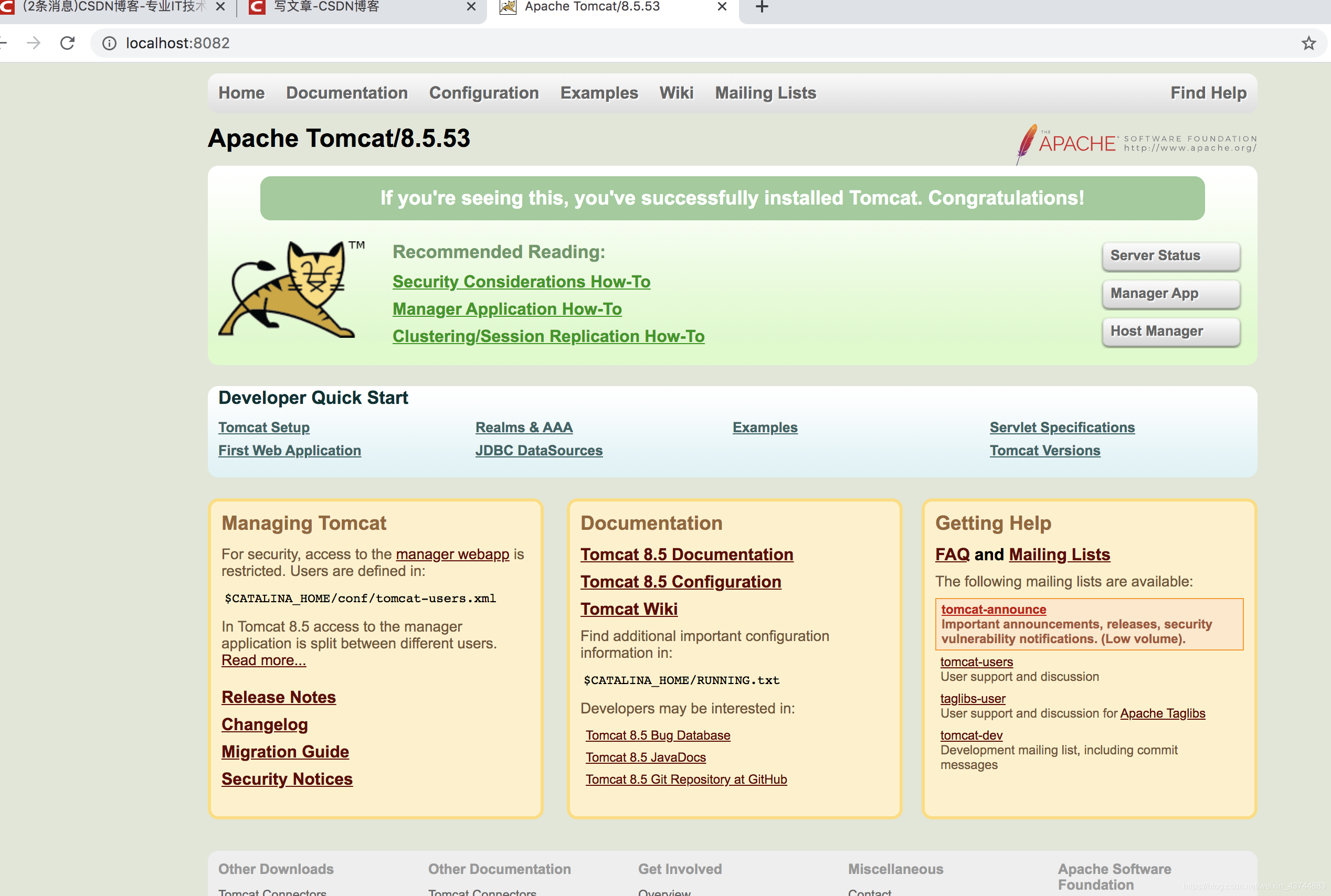
Task: Open the Manager App button
Action: click(1170, 294)
